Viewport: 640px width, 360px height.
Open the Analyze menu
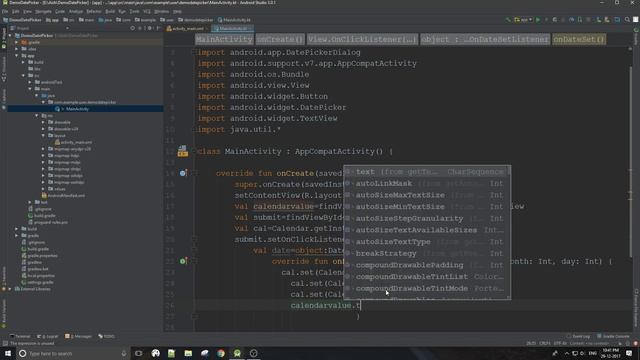[x=76, y=11]
